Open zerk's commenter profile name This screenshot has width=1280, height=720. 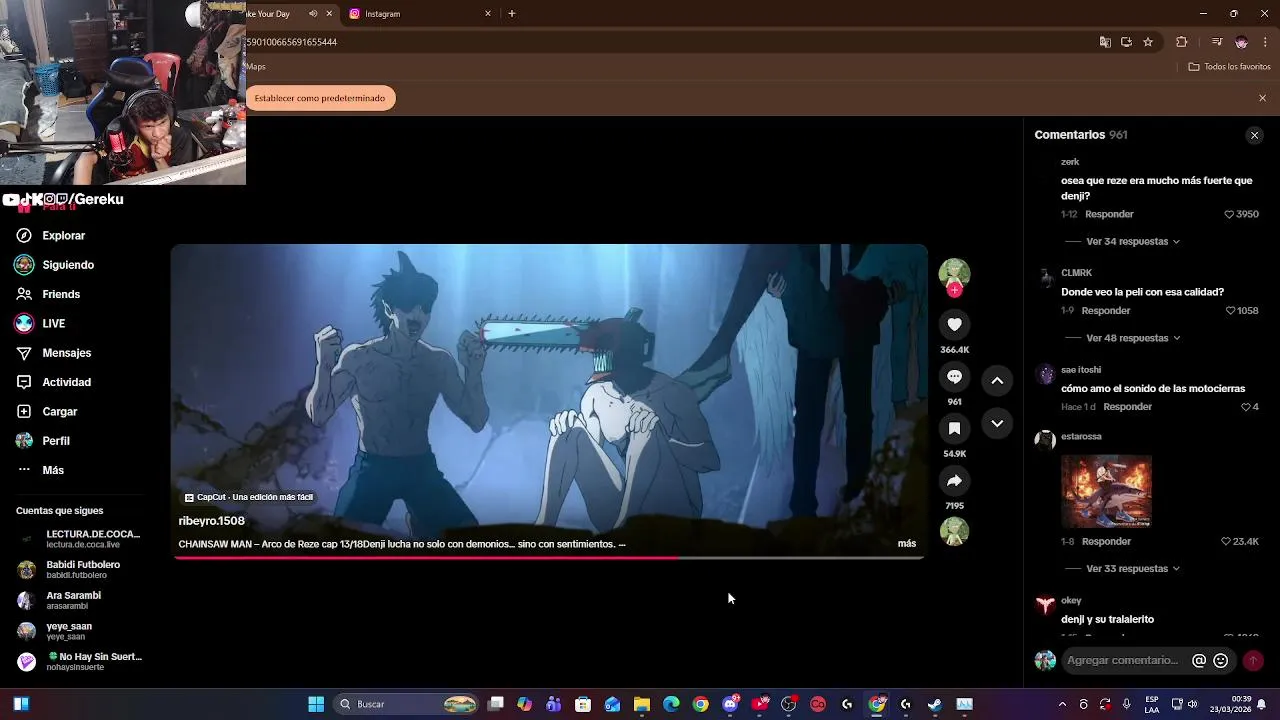pos(1070,162)
